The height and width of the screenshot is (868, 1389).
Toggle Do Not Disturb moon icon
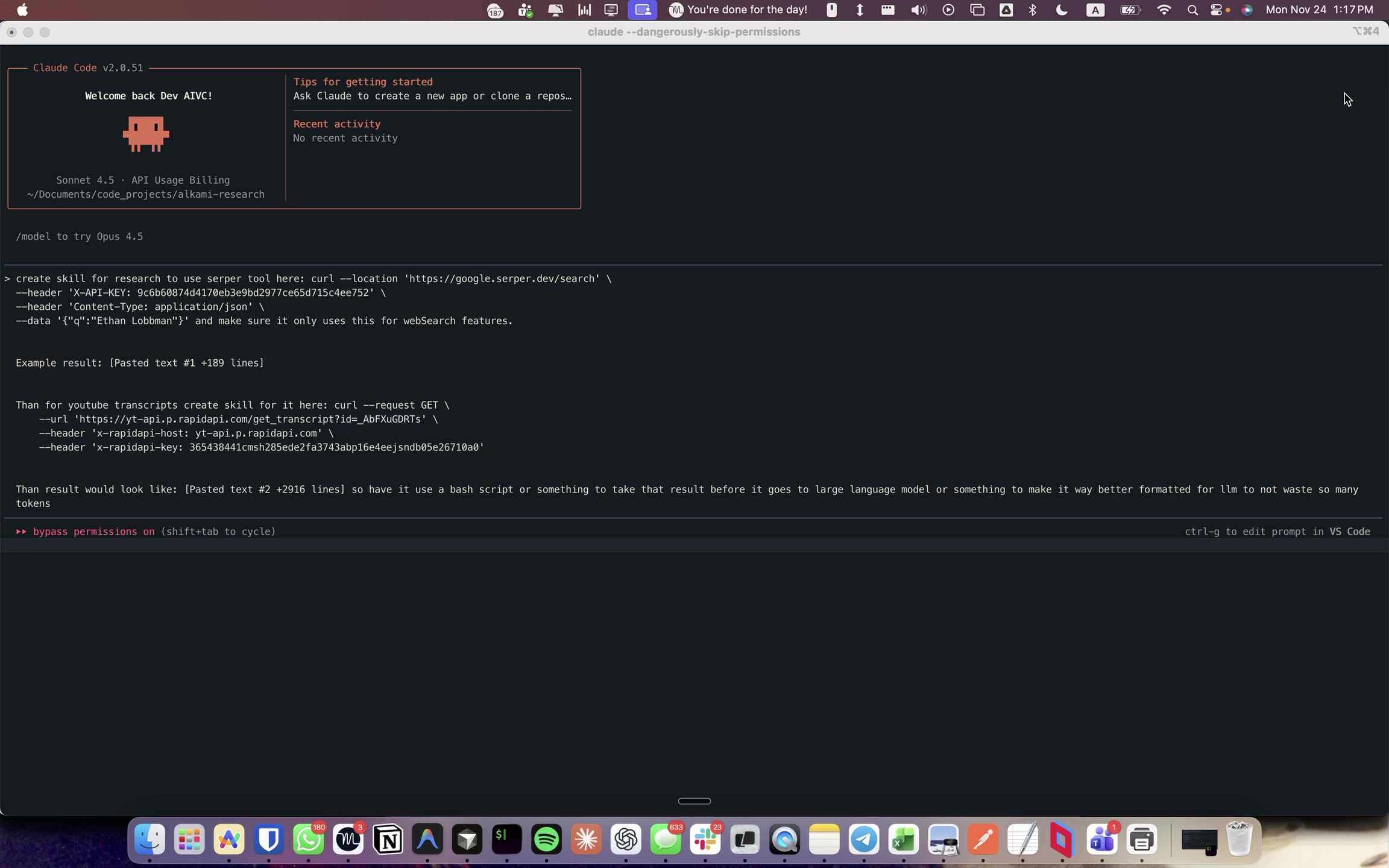[1062, 10]
